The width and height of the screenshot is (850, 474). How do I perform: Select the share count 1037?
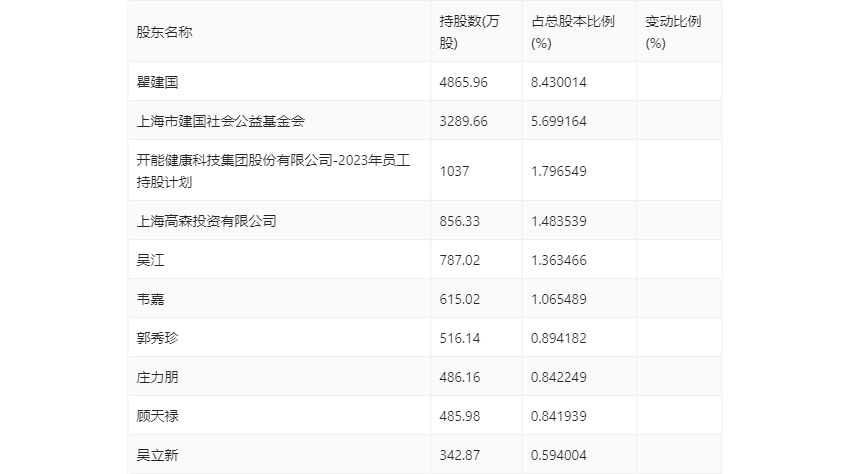(454, 171)
